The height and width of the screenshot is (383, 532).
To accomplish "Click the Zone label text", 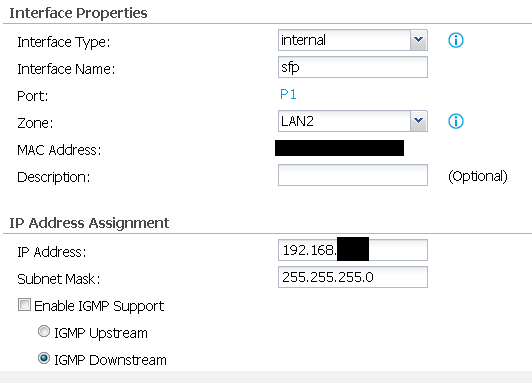I will coord(35,123).
